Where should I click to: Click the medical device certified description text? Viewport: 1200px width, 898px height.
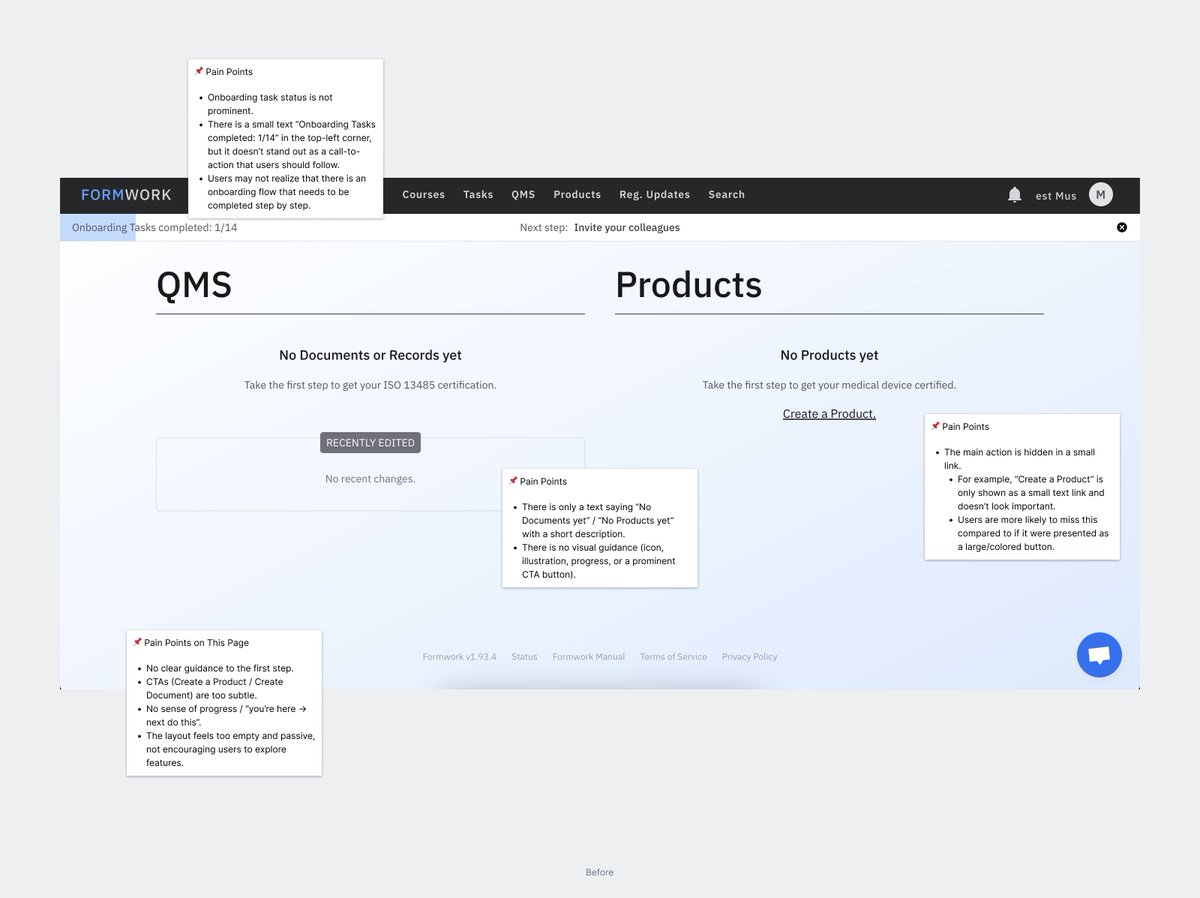829,385
